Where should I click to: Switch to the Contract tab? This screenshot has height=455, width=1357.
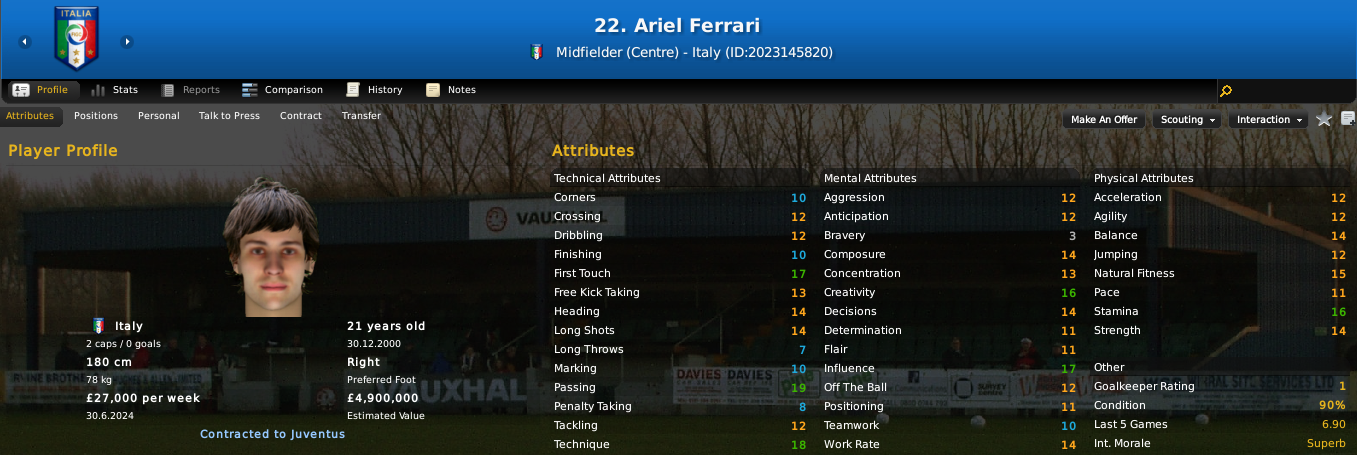(x=301, y=116)
